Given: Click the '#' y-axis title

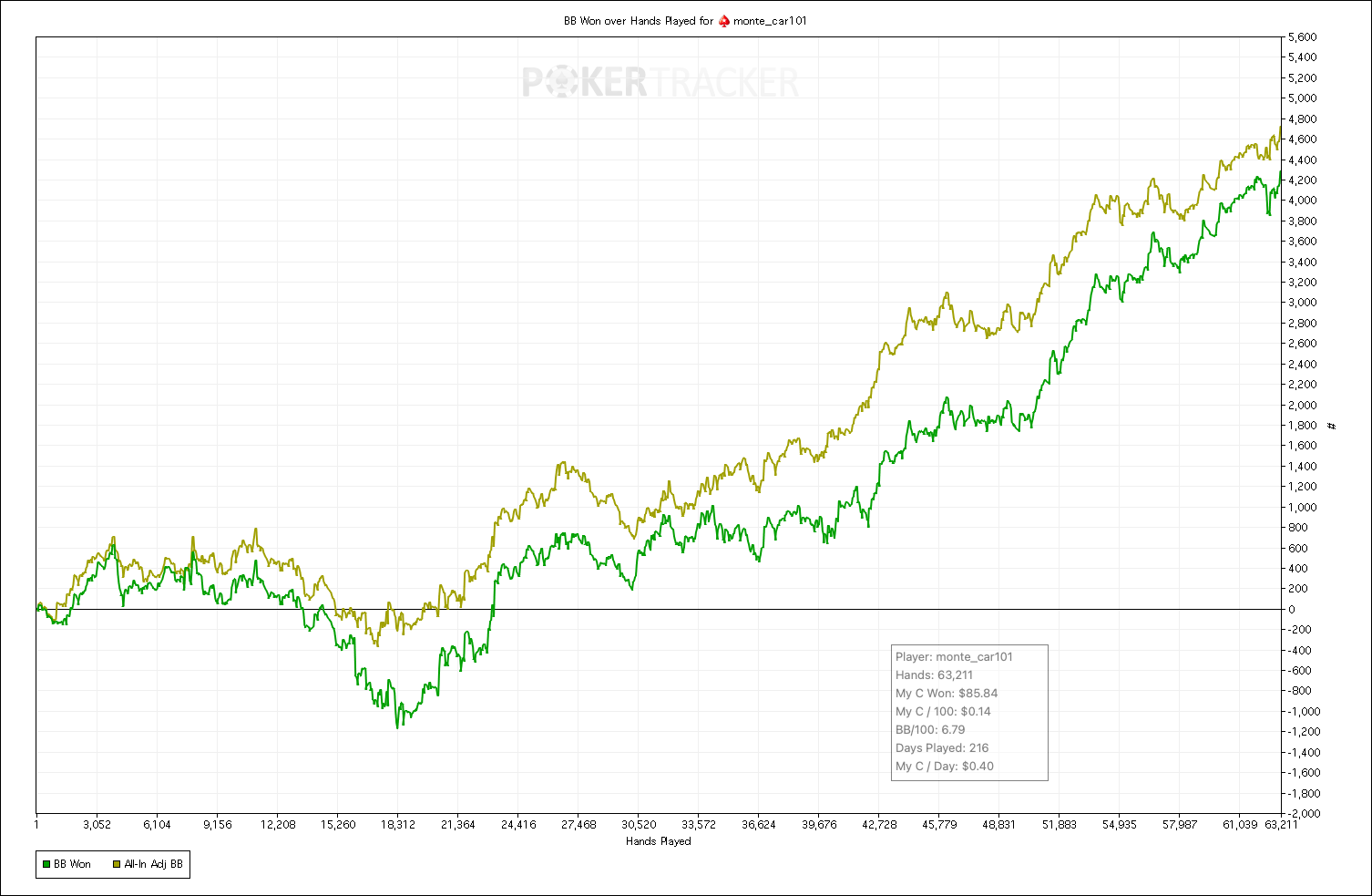Looking at the screenshot, I should click(x=1333, y=426).
